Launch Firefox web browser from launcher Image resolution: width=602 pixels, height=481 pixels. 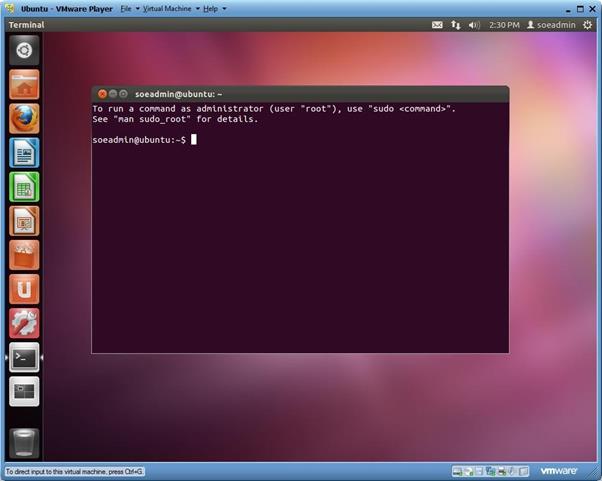pyautogui.click(x=24, y=118)
